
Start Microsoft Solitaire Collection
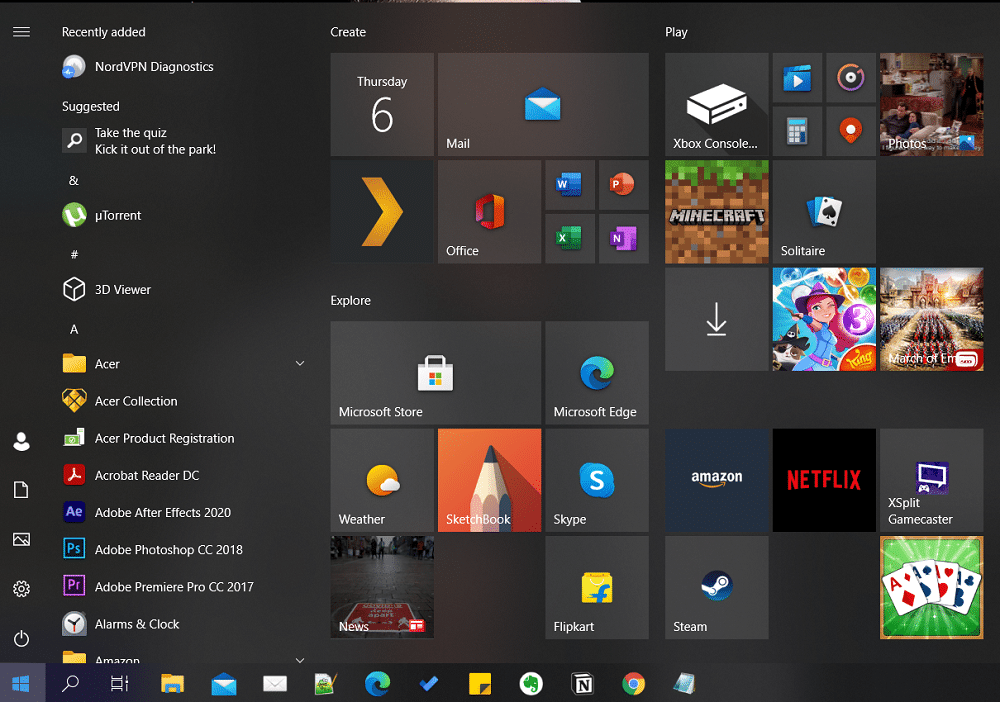point(823,211)
